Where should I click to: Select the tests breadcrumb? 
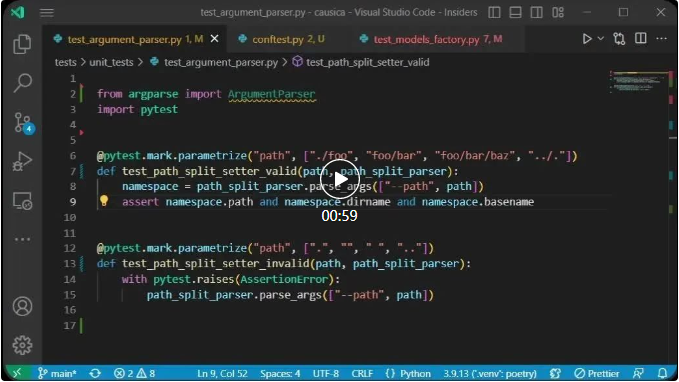point(65,62)
